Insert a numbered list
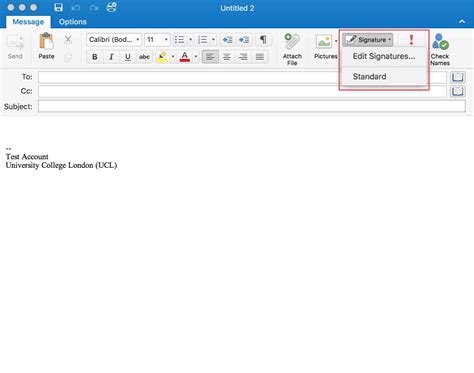The width and height of the screenshot is (474, 373). click(x=203, y=40)
